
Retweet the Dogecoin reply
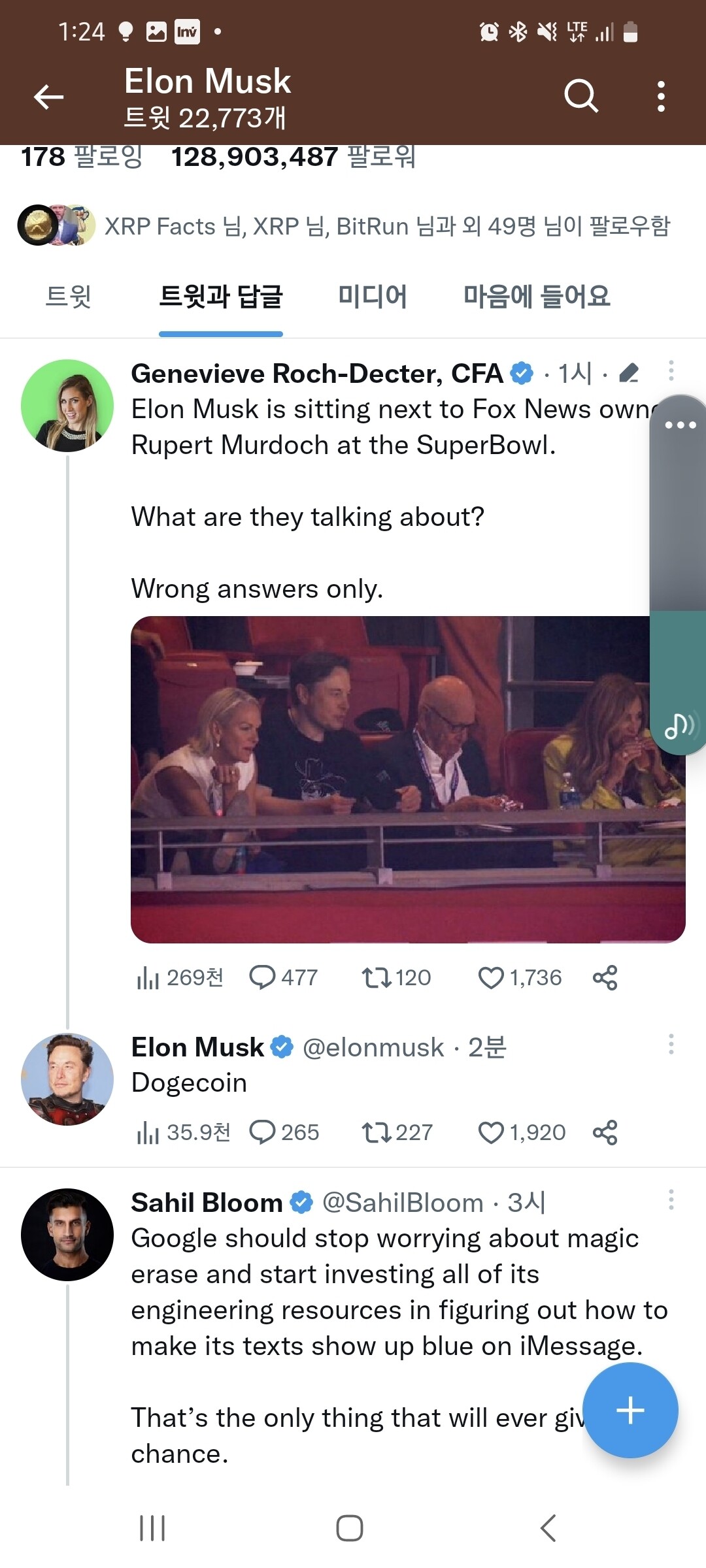click(377, 1132)
